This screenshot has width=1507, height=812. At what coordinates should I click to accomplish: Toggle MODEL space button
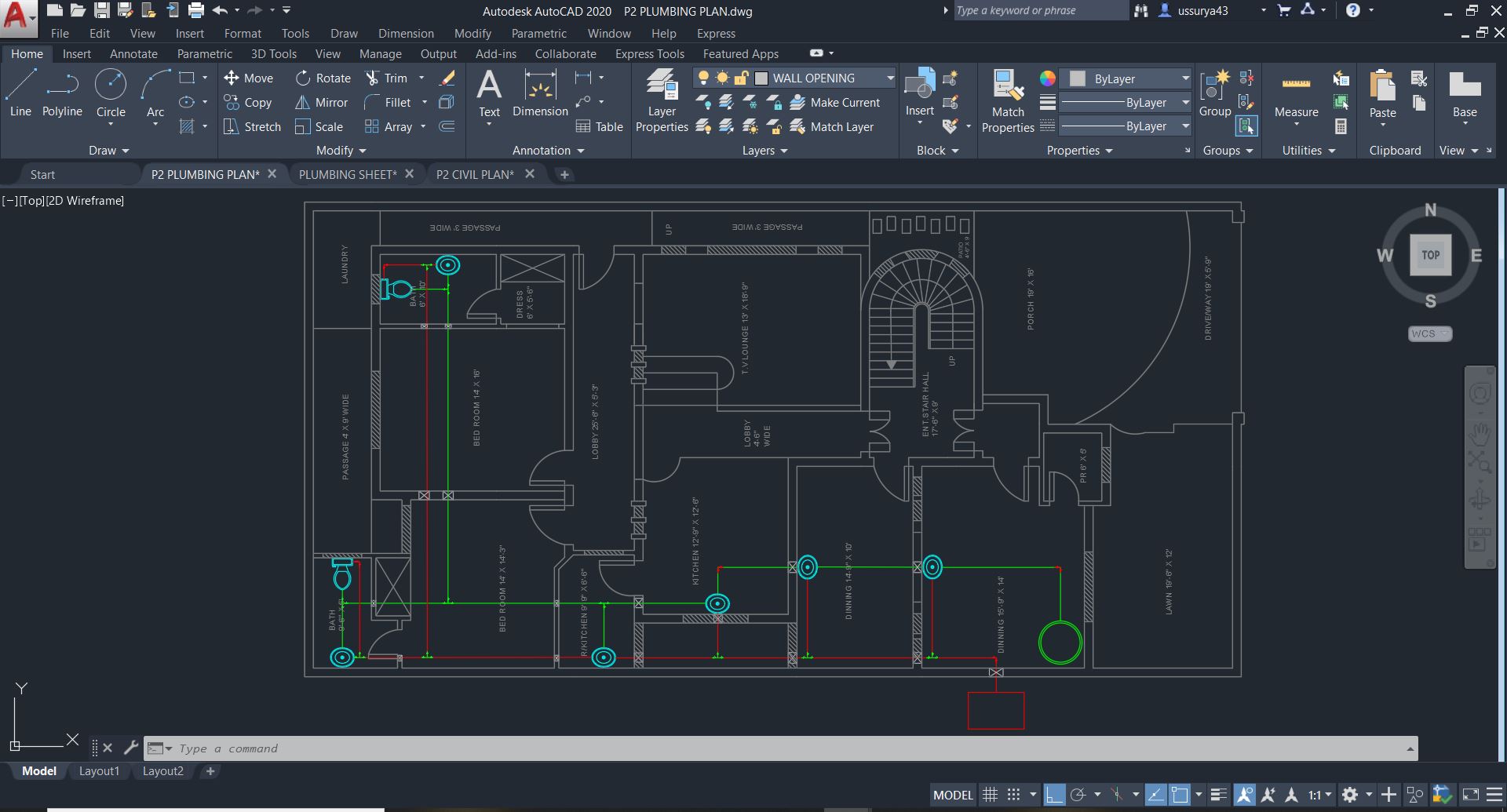point(953,795)
